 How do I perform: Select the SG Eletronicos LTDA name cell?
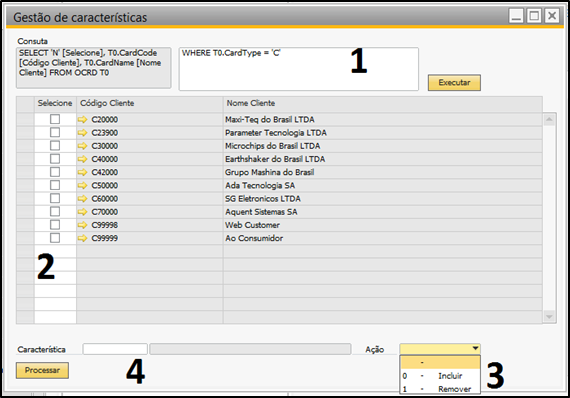(382, 198)
